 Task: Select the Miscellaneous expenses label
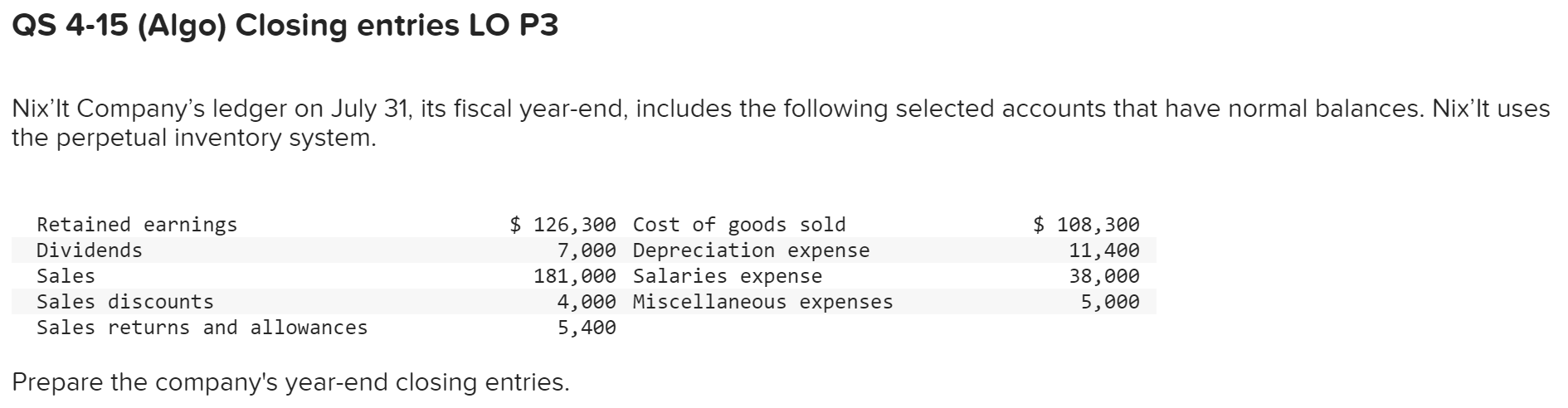click(x=762, y=302)
